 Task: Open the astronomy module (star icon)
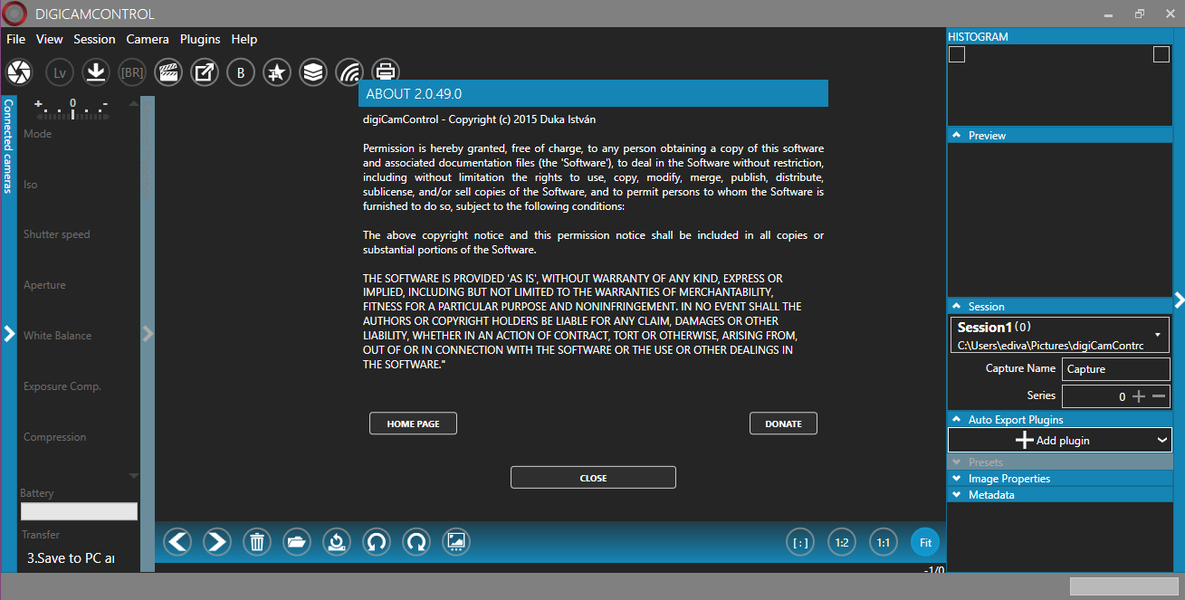(x=276, y=71)
